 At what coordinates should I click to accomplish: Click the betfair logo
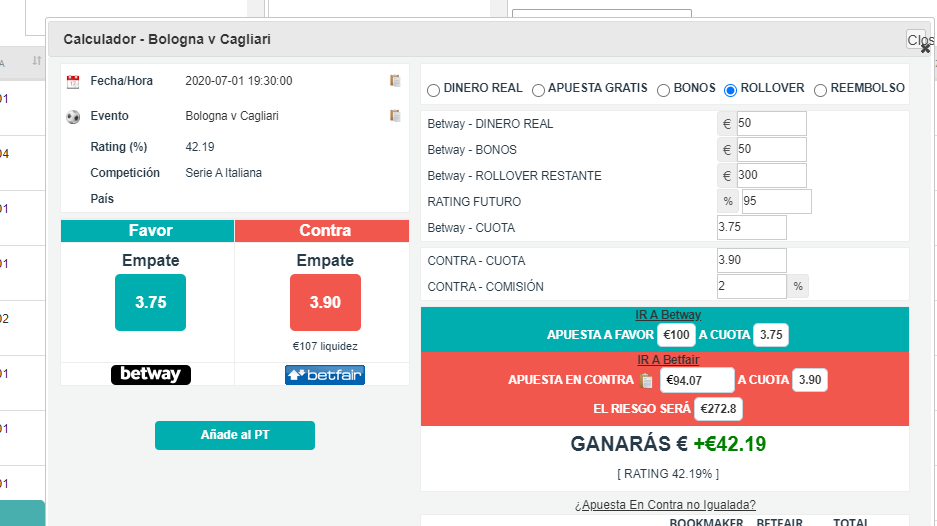pos(324,375)
